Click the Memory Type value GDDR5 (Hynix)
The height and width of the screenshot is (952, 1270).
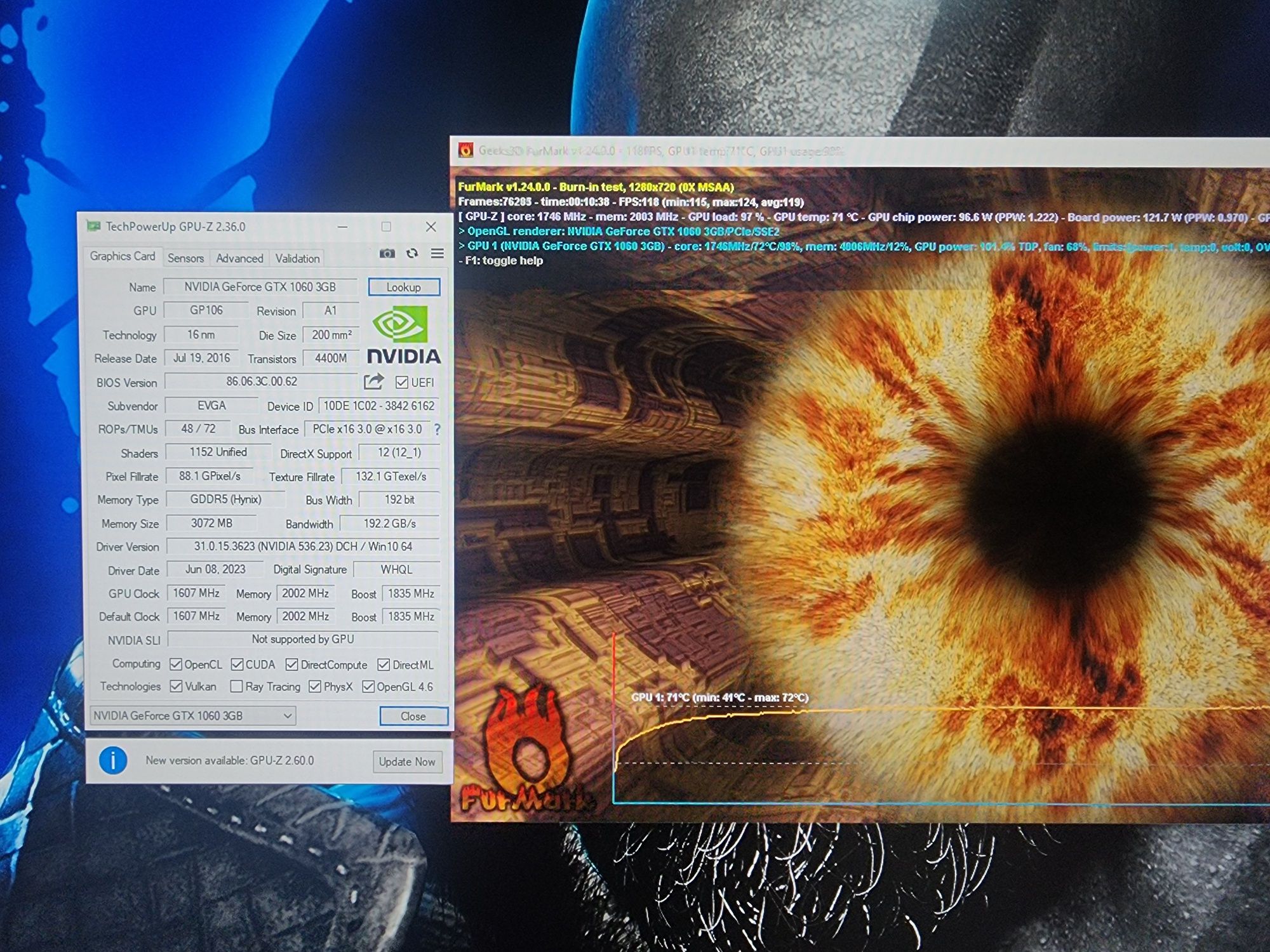pyautogui.click(x=225, y=499)
